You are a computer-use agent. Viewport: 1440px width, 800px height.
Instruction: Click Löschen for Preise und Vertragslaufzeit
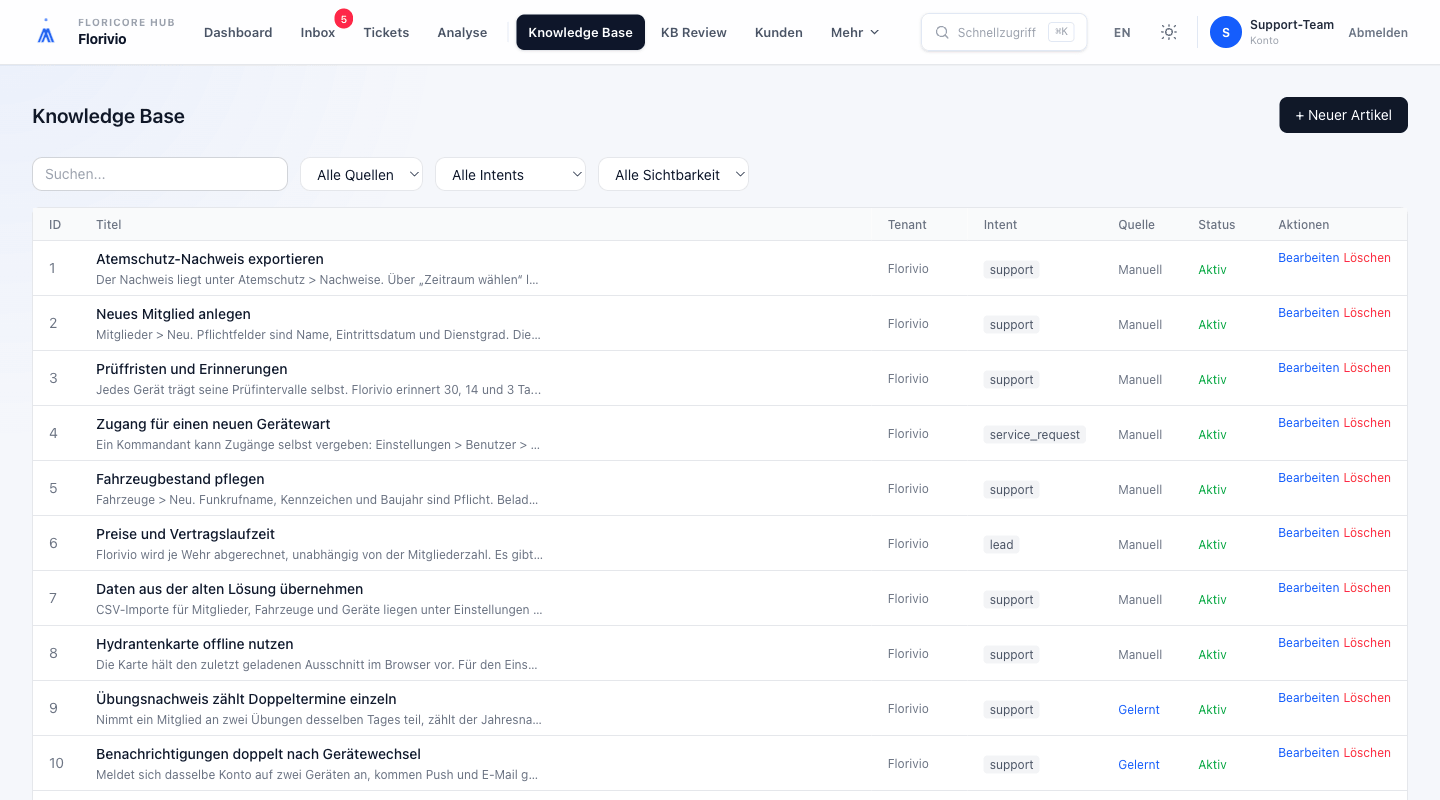(1367, 533)
